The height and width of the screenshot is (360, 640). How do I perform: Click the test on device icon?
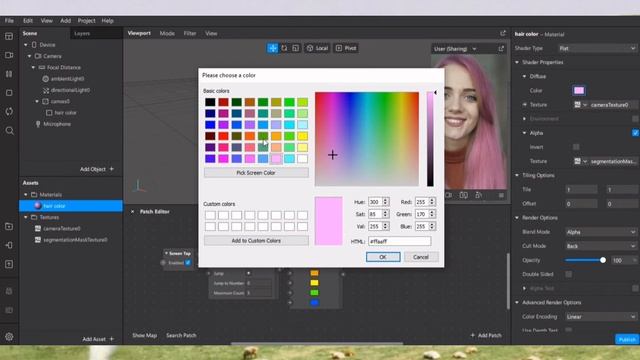click(x=9, y=245)
